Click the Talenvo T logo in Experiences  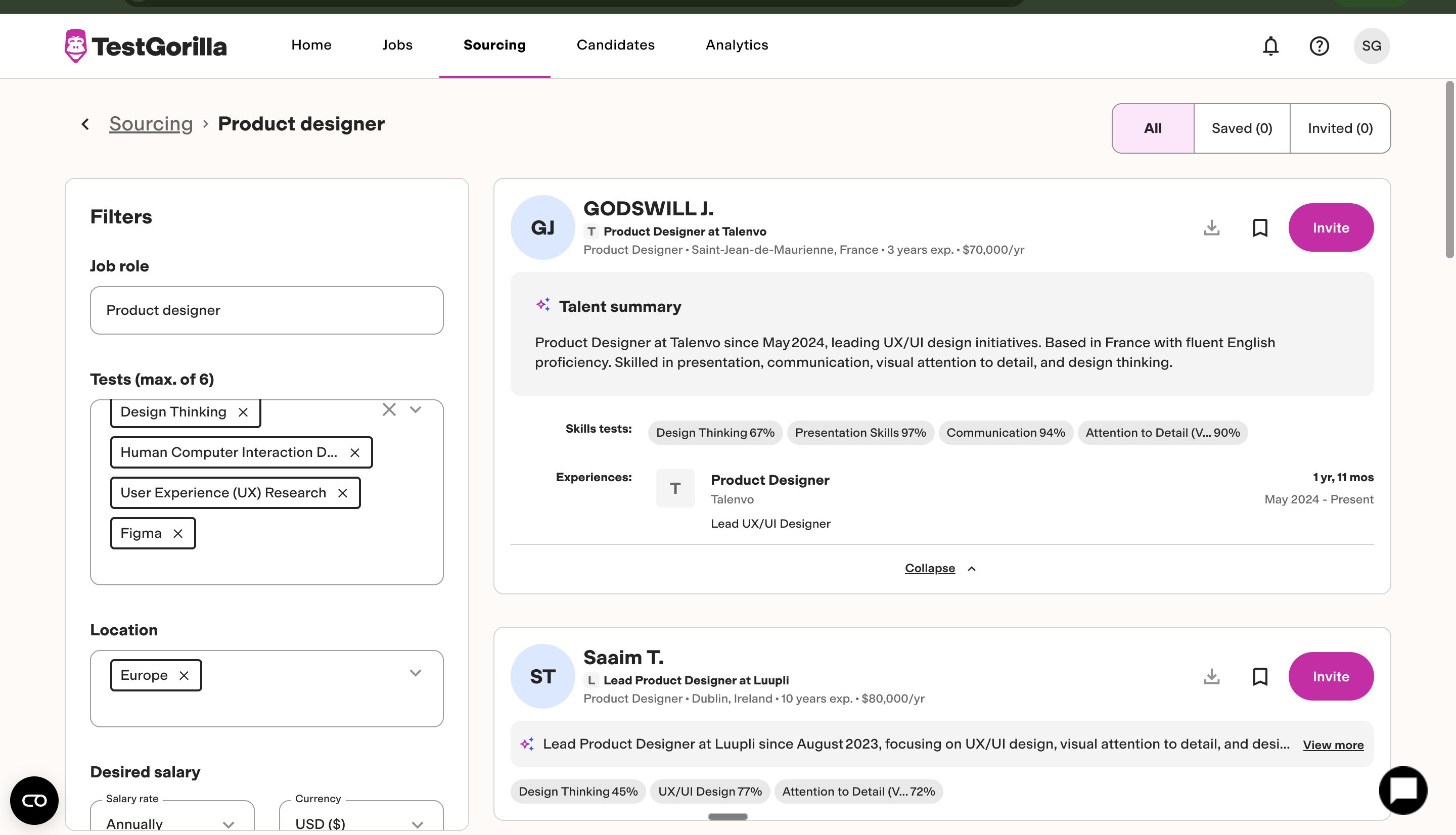pyautogui.click(x=675, y=489)
